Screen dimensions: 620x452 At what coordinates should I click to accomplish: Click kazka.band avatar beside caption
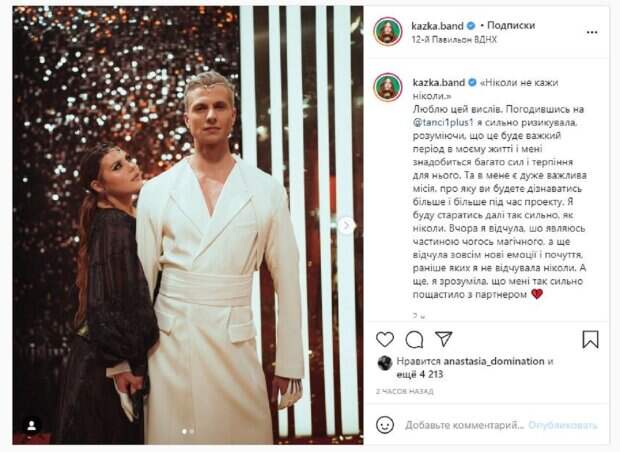coord(388,87)
